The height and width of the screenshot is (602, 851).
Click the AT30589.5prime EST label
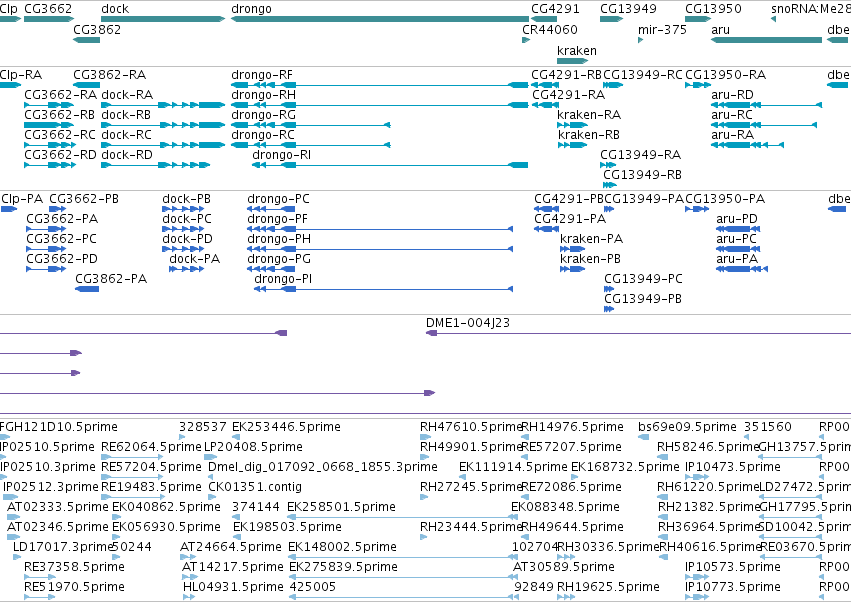(x=563, y=567)
